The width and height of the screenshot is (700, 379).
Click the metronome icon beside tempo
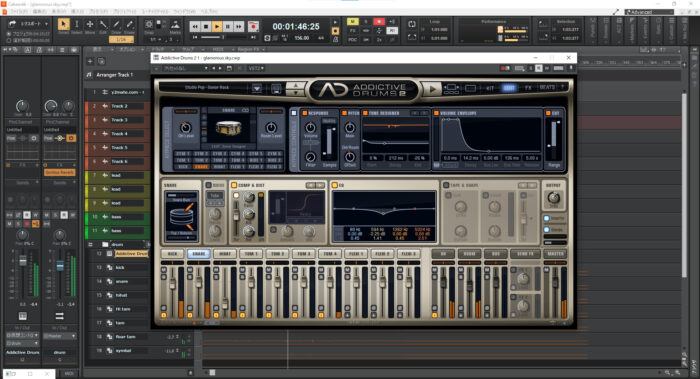click(x=335, y=39)
